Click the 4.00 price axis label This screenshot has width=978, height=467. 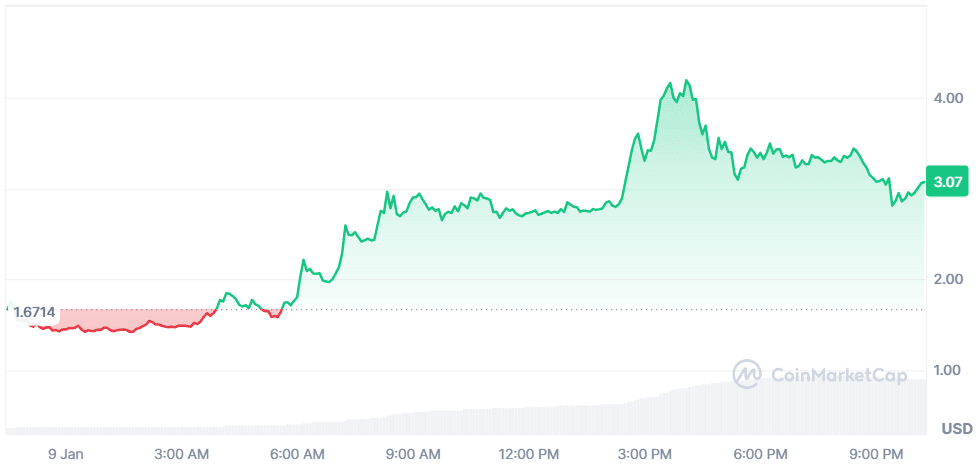pos(947,98)
